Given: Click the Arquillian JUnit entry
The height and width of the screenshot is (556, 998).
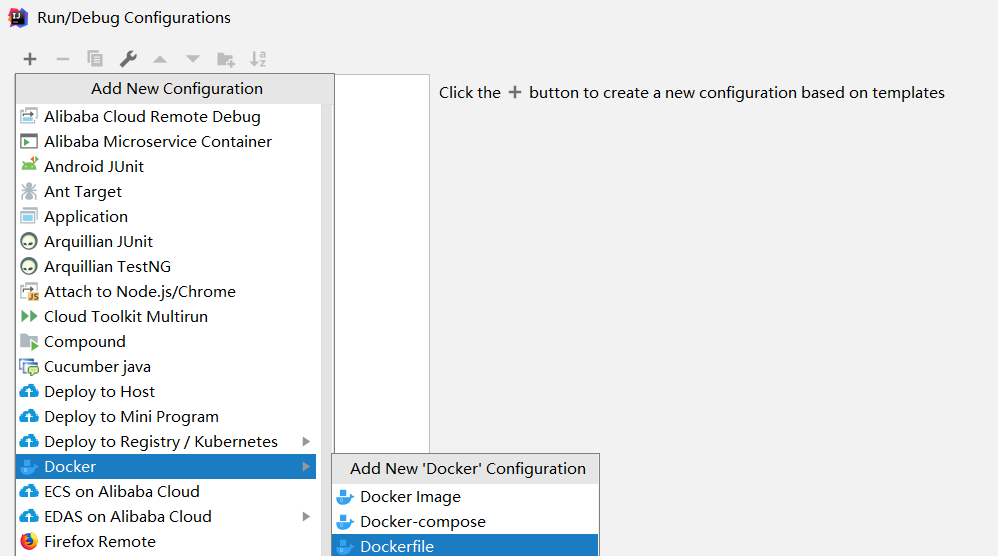Looking at the screenshot, I should click(x=166, y=242).
